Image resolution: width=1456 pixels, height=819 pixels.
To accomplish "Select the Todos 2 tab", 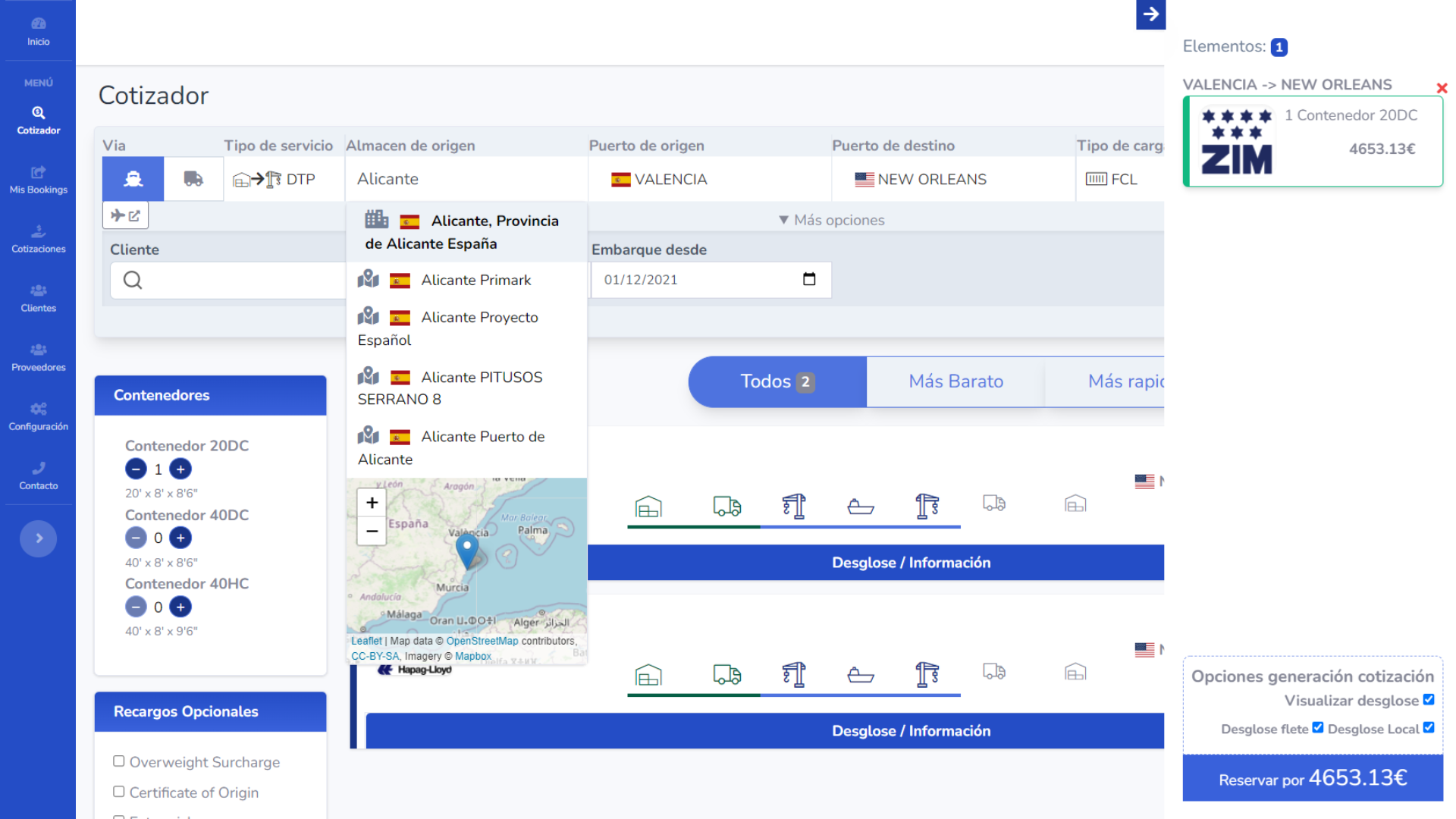I will click(x=777, y=381).
